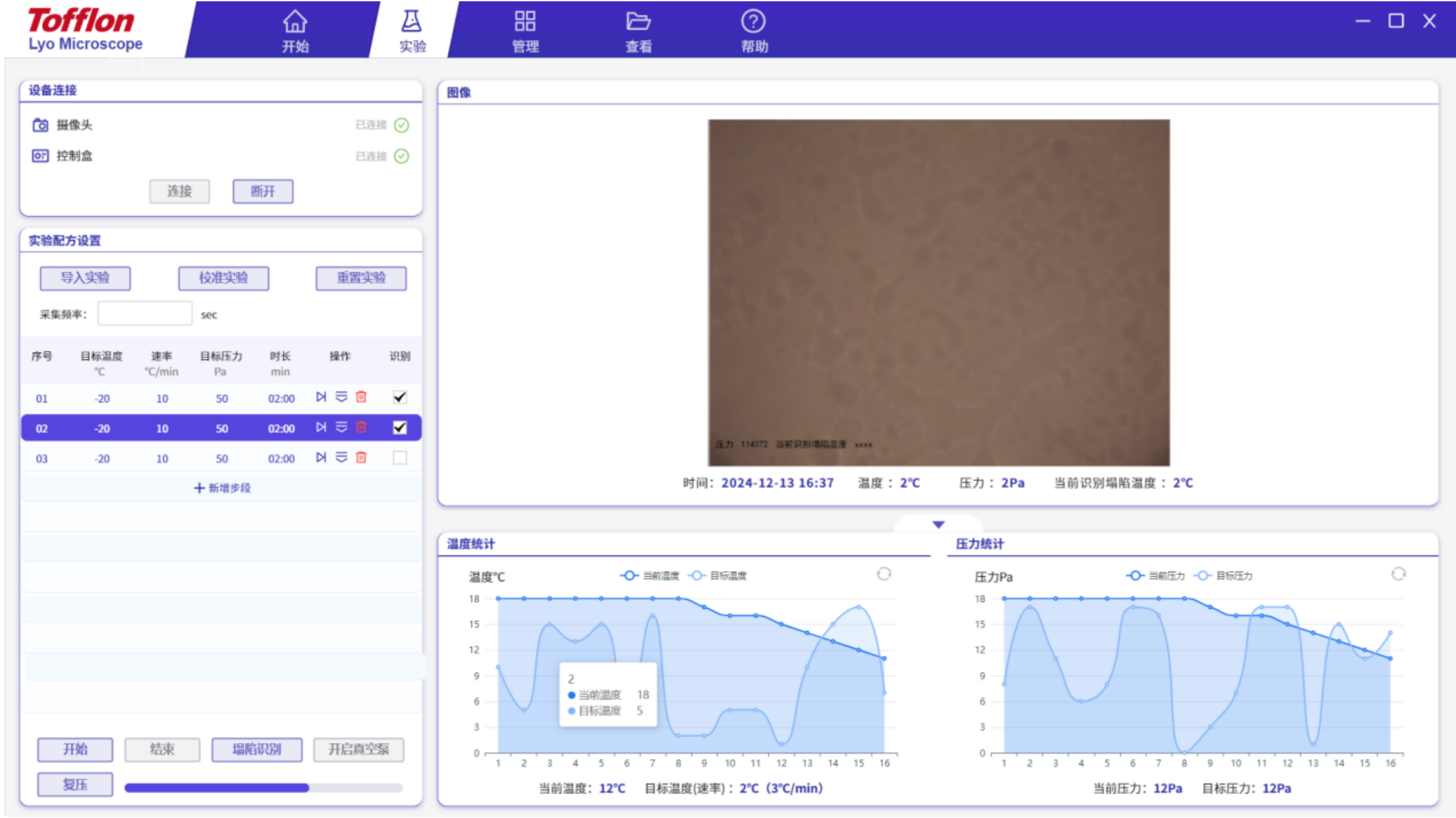
Task: Click the delete trash icon for step 01
Action: pos(362,397)
